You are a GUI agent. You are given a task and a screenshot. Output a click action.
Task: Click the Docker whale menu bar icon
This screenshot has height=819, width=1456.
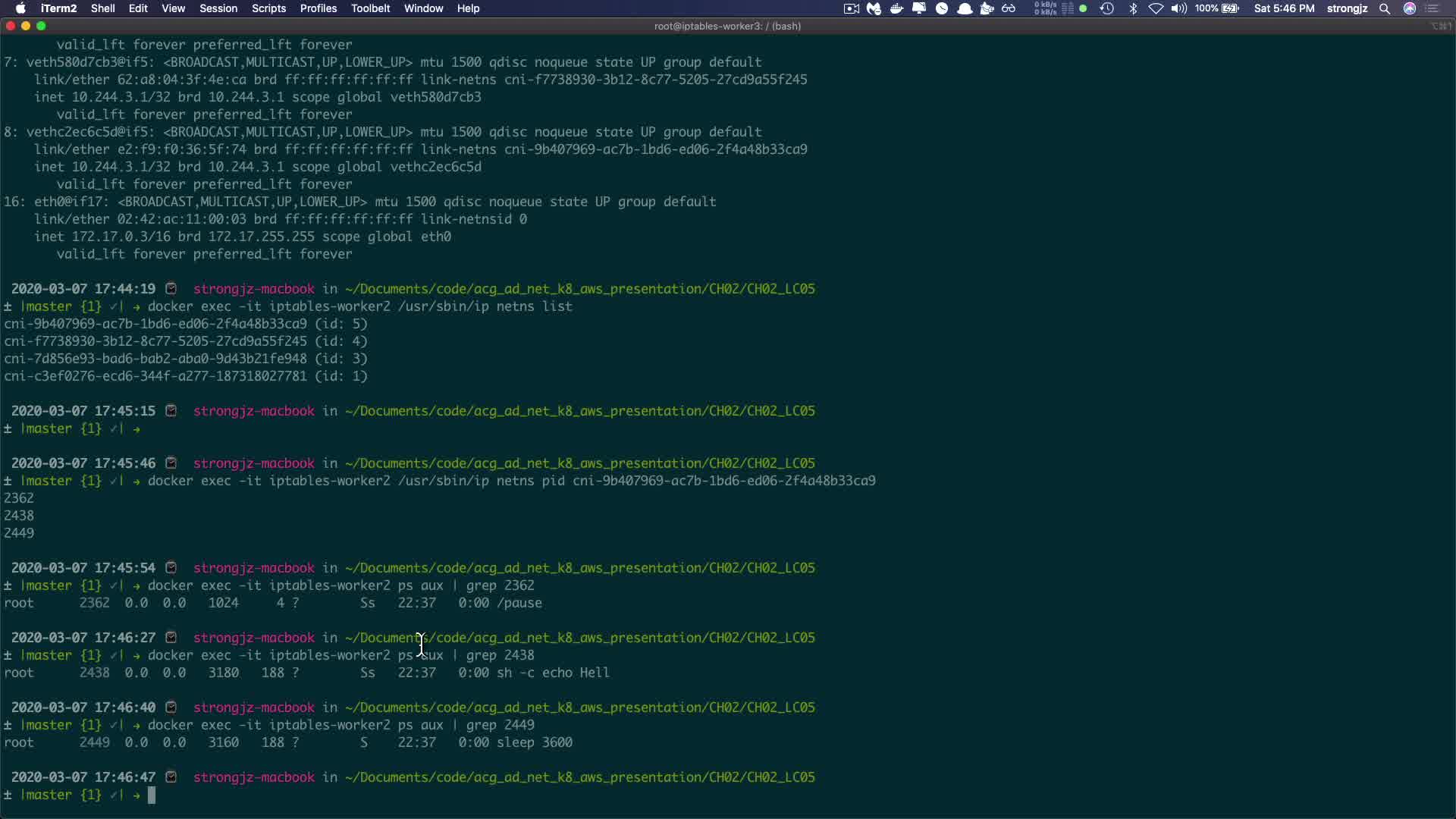pyautogui.click(x=896, y=8)
